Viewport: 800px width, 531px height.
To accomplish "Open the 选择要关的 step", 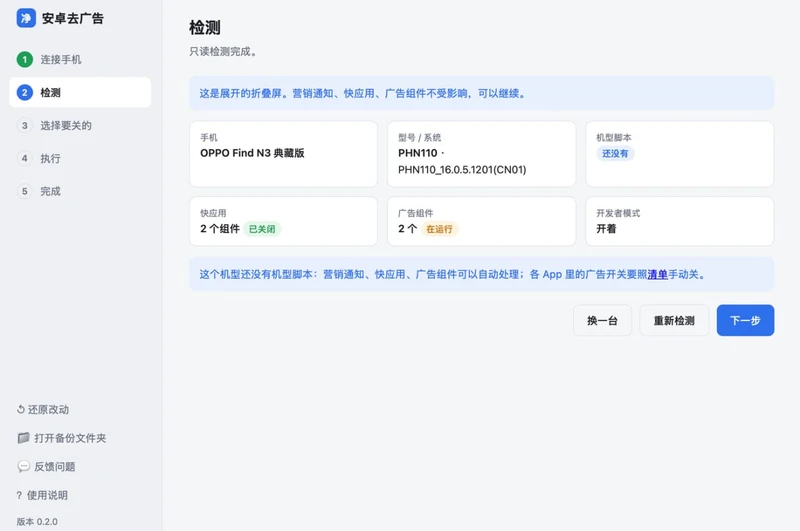I will tap(80, 125).
